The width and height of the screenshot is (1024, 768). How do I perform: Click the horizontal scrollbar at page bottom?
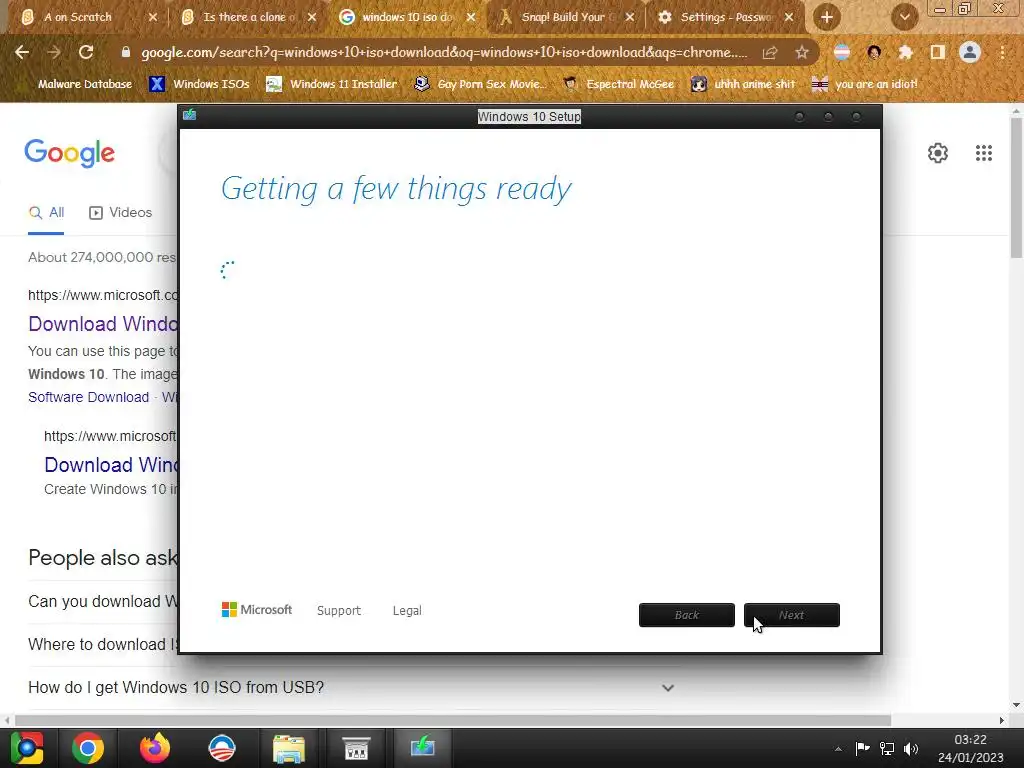click(453, 720)
